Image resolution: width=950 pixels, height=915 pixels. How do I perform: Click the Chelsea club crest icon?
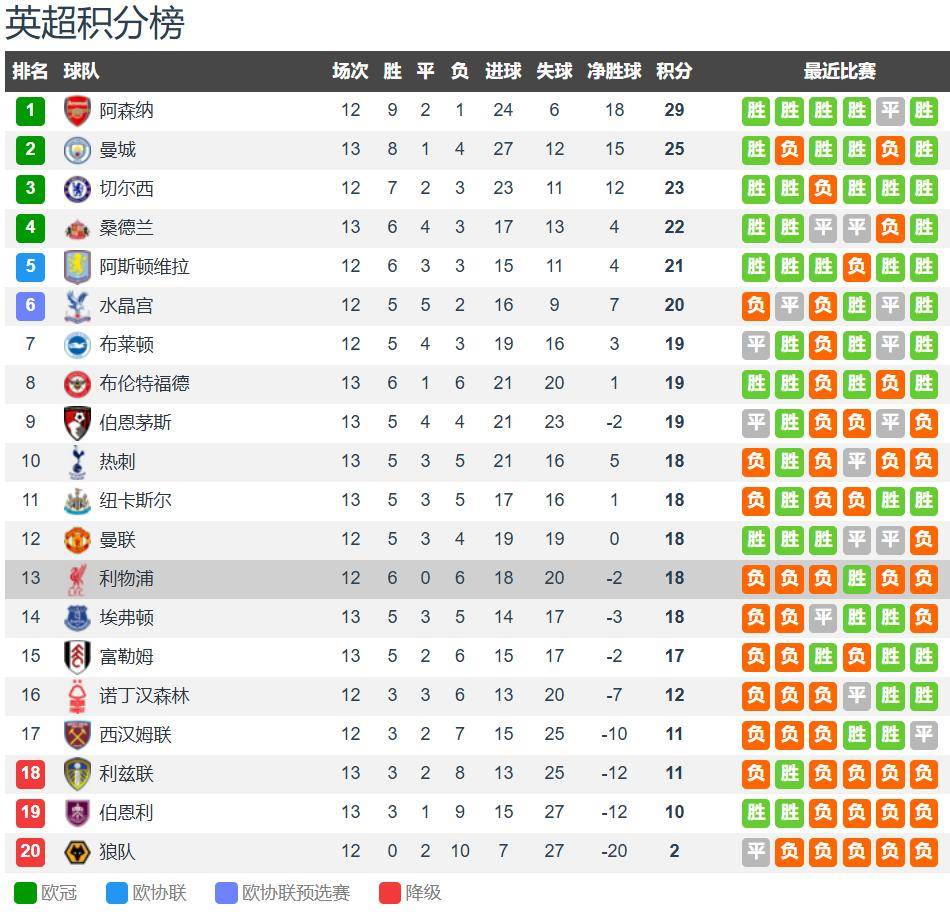click(x=77, y=188)
